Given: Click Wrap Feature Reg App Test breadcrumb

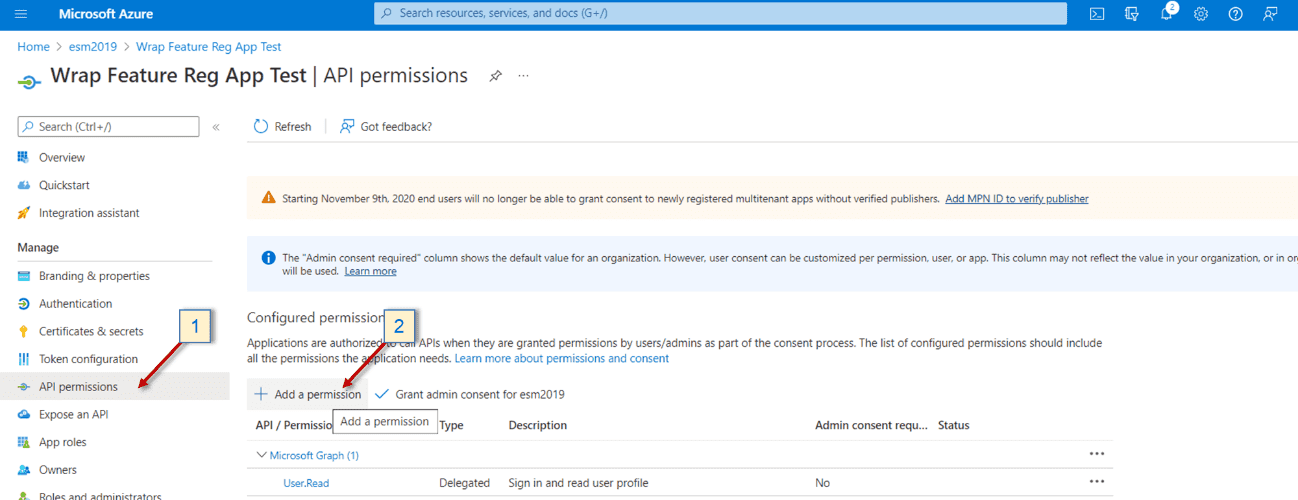Looking at the screenshot, I should click(209, 47).
